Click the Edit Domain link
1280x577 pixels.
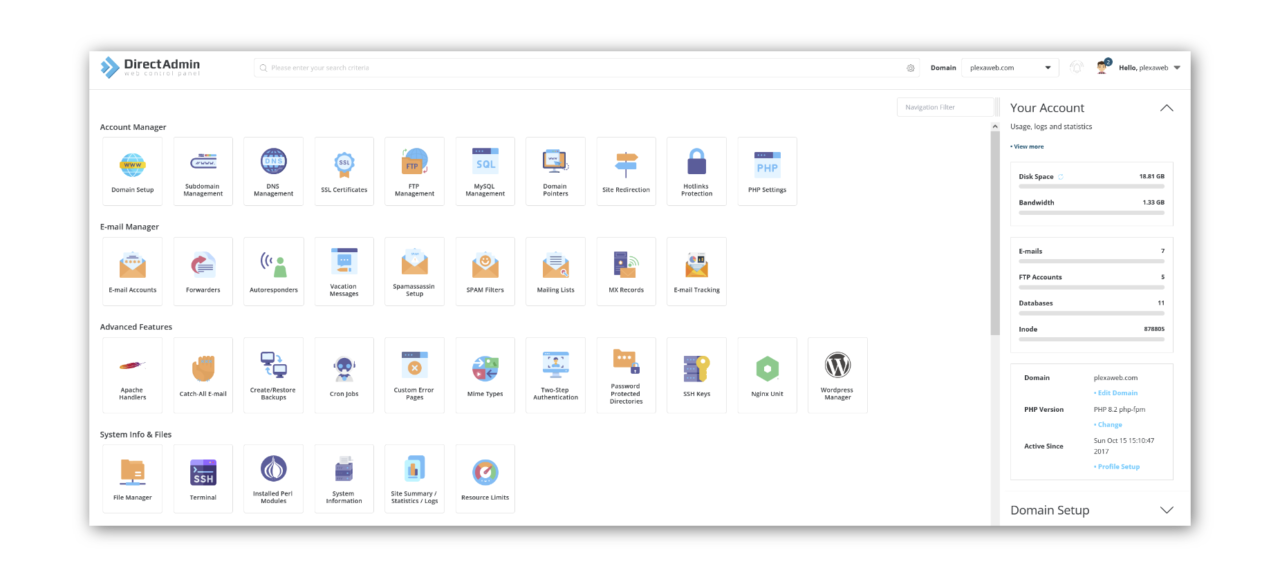click(x=1118, y=393)
